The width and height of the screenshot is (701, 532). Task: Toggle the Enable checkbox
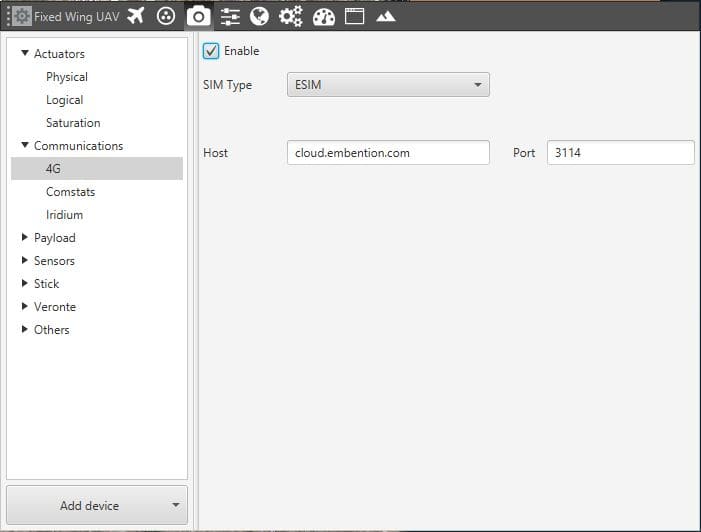211,51
